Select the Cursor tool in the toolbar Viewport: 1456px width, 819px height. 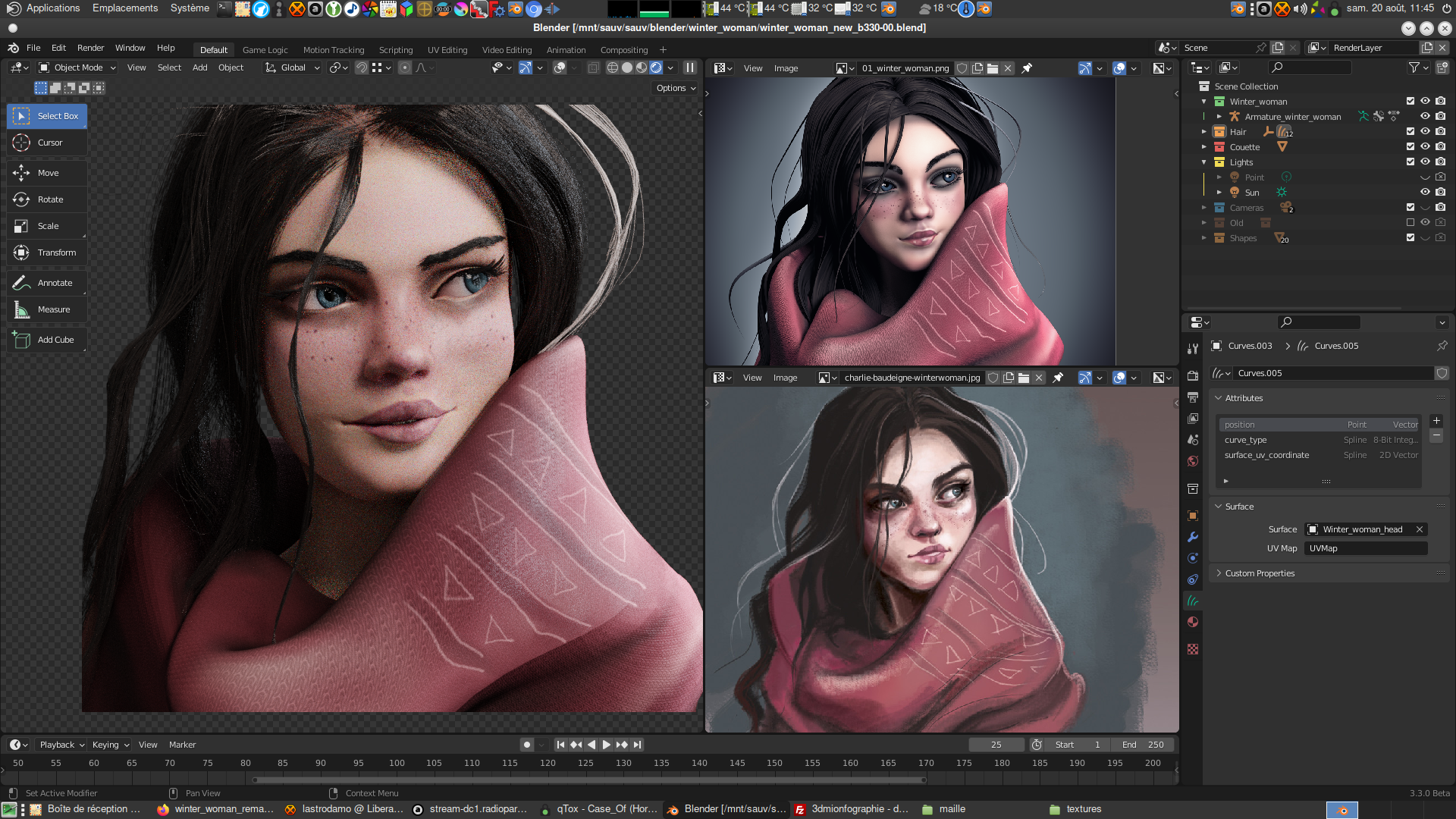47,143
